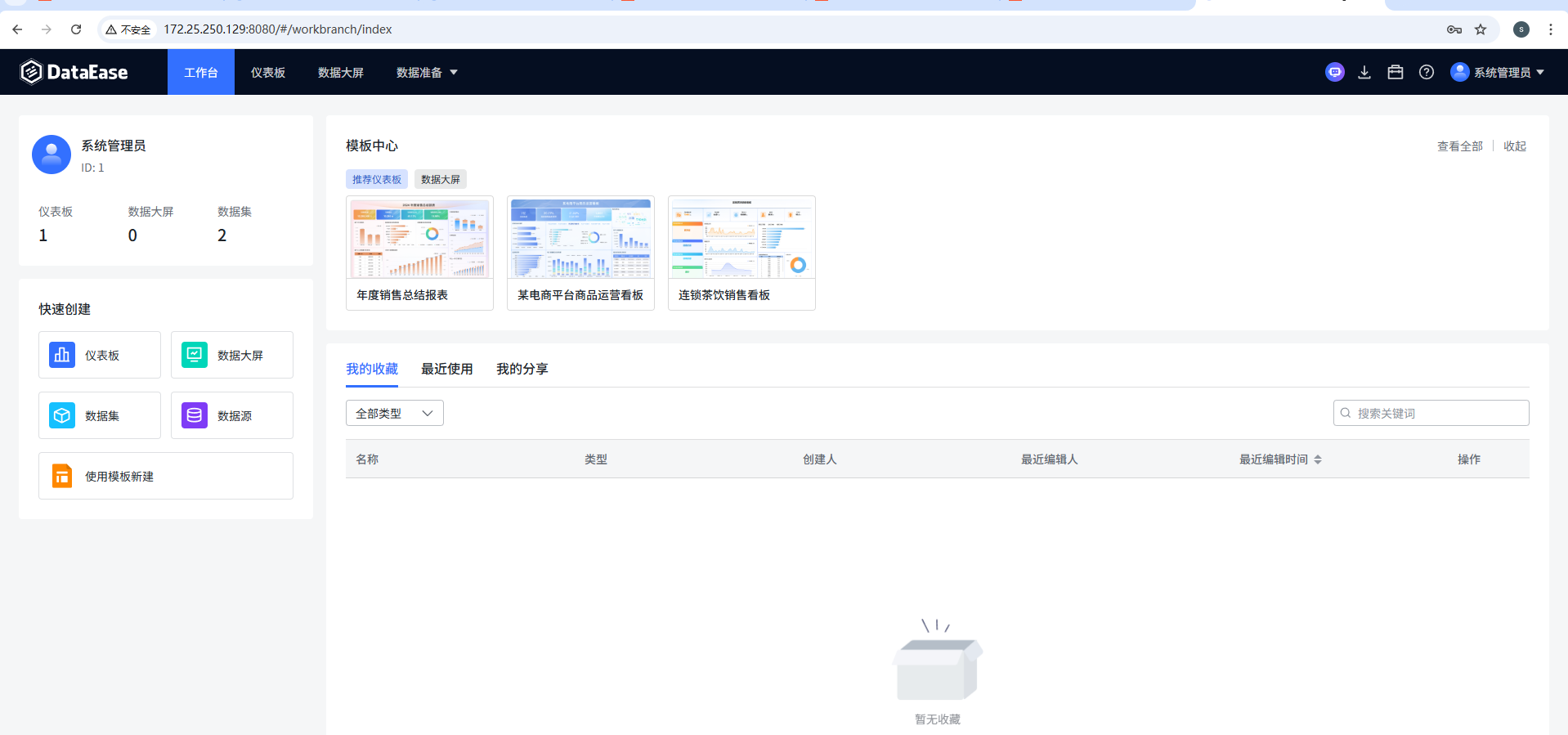Click the header user avatar icon

pyautogui.click(x=1460, y=72)
